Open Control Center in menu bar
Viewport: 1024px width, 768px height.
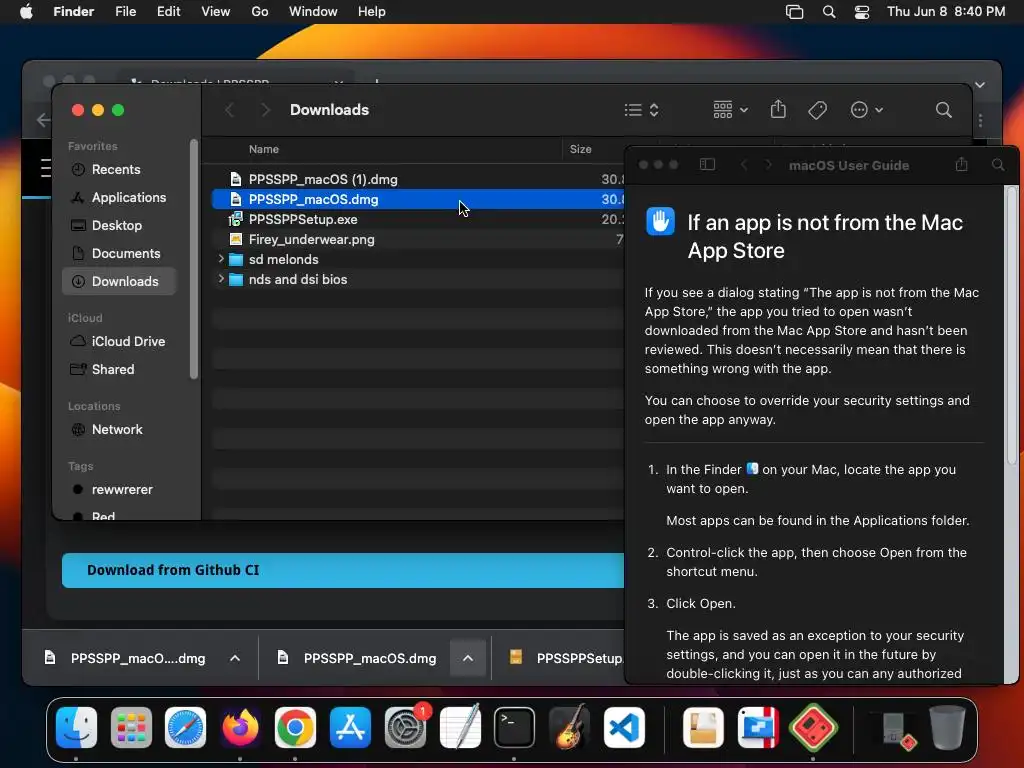862,12
